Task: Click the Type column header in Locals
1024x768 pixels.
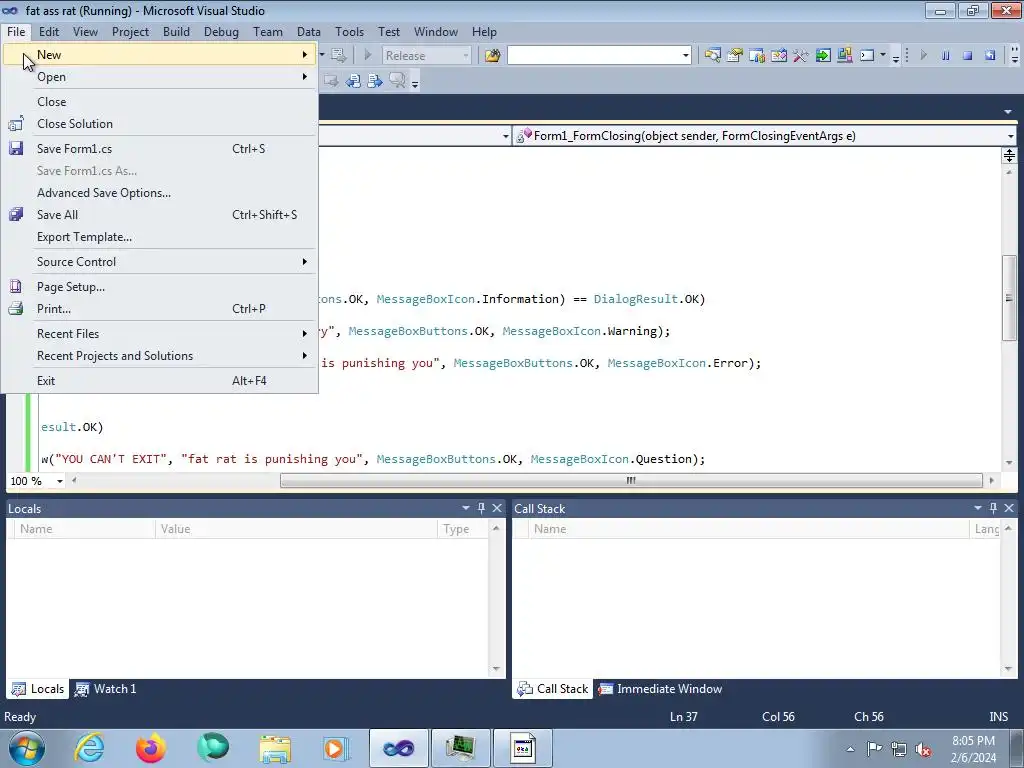Action: [462, 529]
